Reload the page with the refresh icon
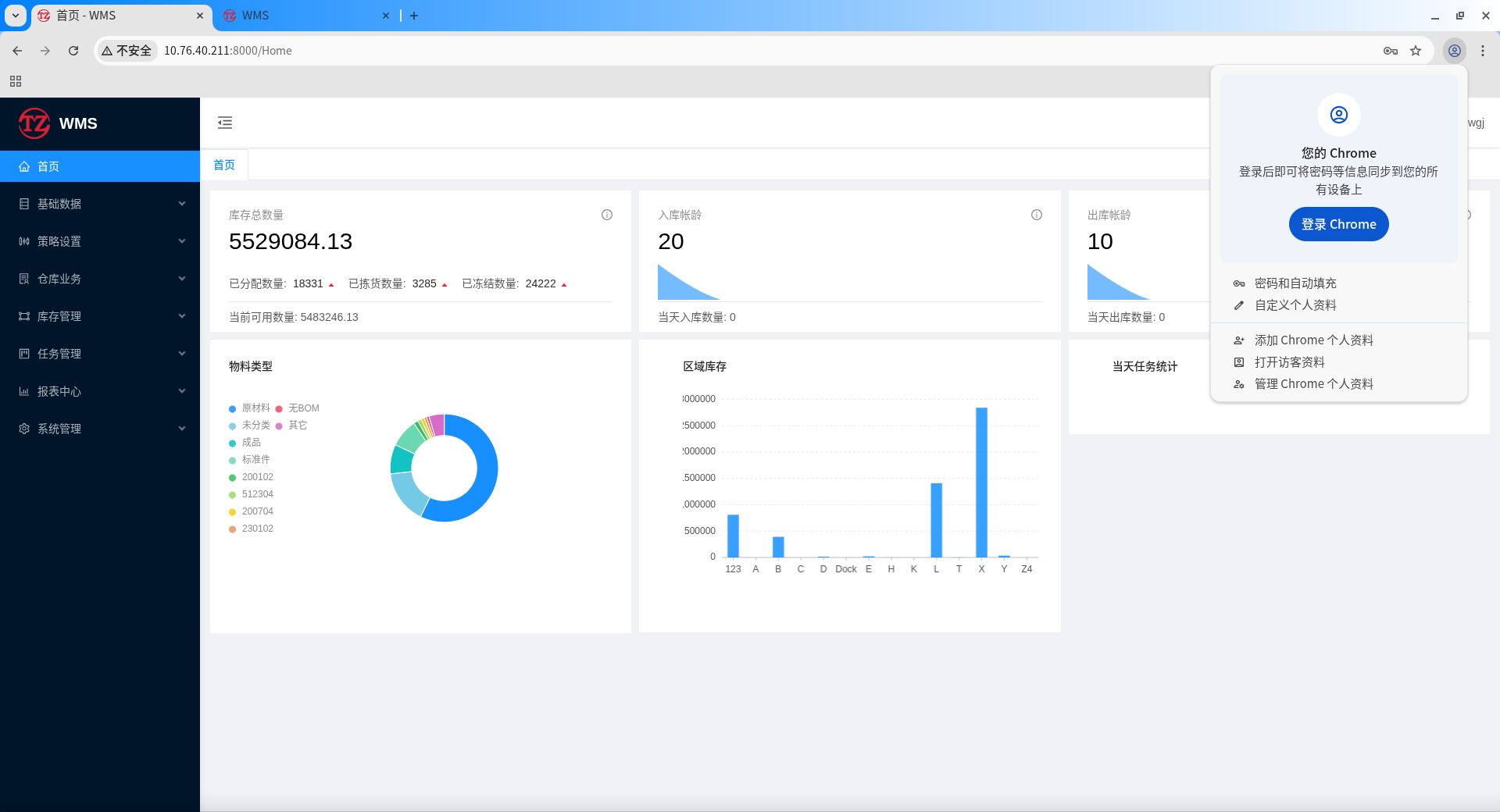Viewport: 1500px width, 812px height. pos(73,51)
